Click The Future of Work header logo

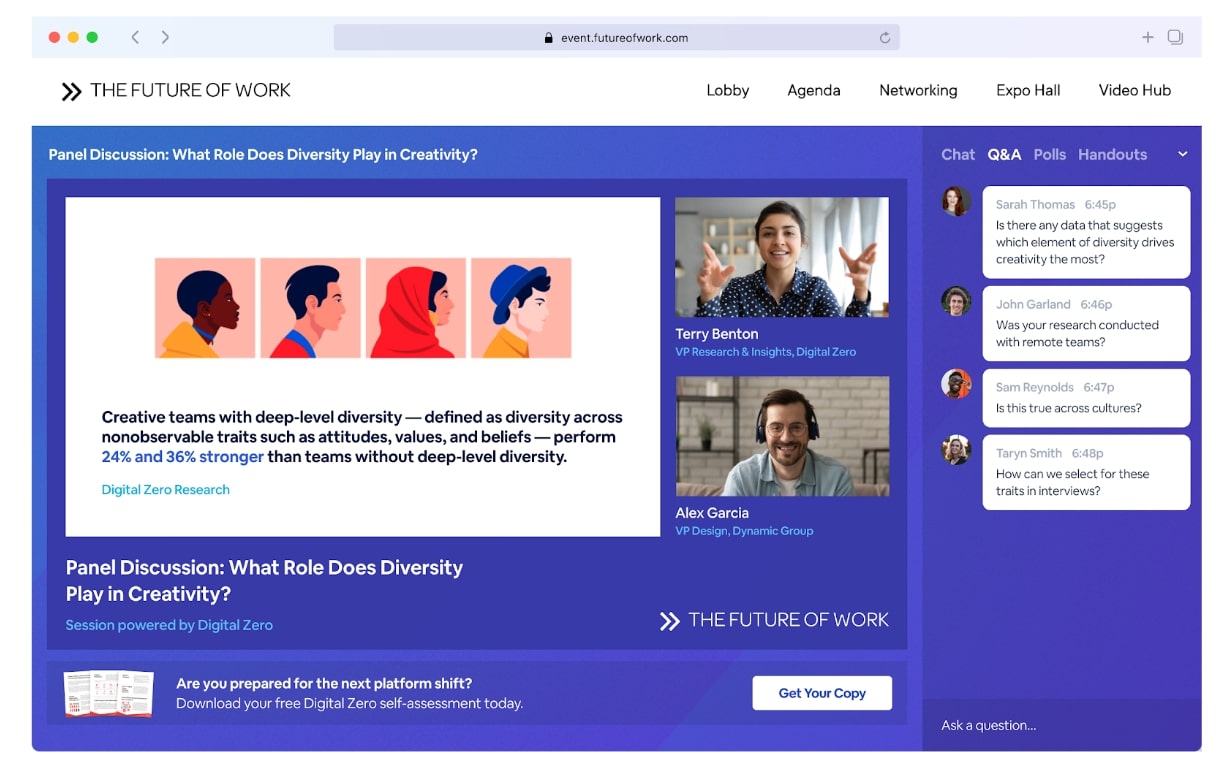(x=176, y=91)
